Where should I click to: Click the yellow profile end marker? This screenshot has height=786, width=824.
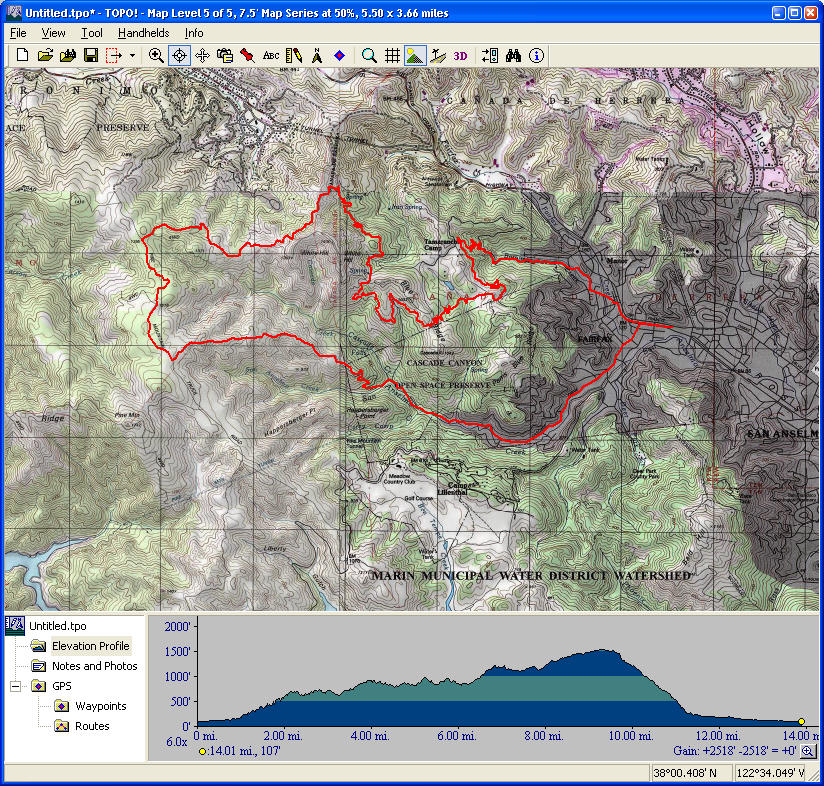tap(801, 721)
